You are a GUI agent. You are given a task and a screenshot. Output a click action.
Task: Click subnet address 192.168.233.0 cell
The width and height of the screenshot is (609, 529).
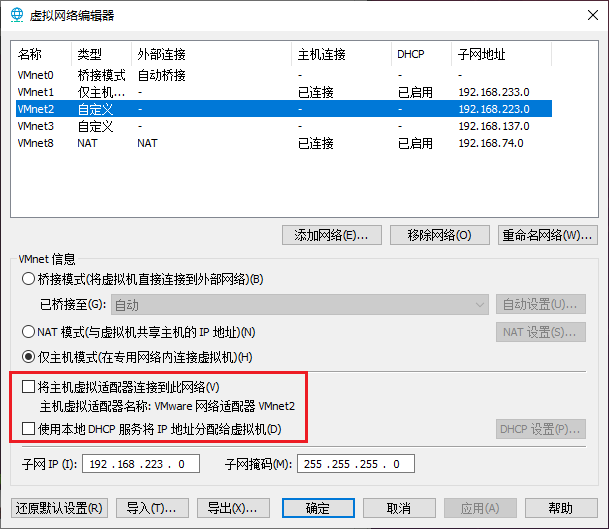tap(494, 92)
